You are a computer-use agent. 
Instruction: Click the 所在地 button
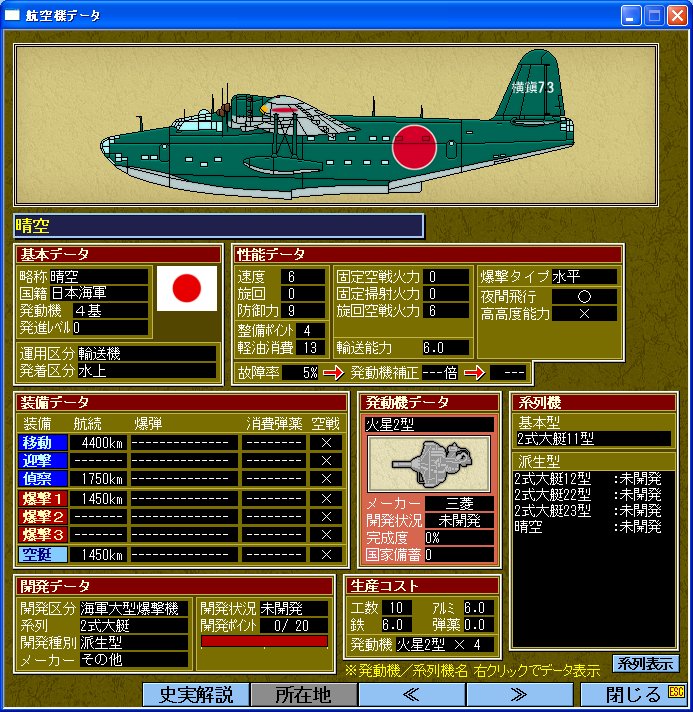(x=303, y=695)
